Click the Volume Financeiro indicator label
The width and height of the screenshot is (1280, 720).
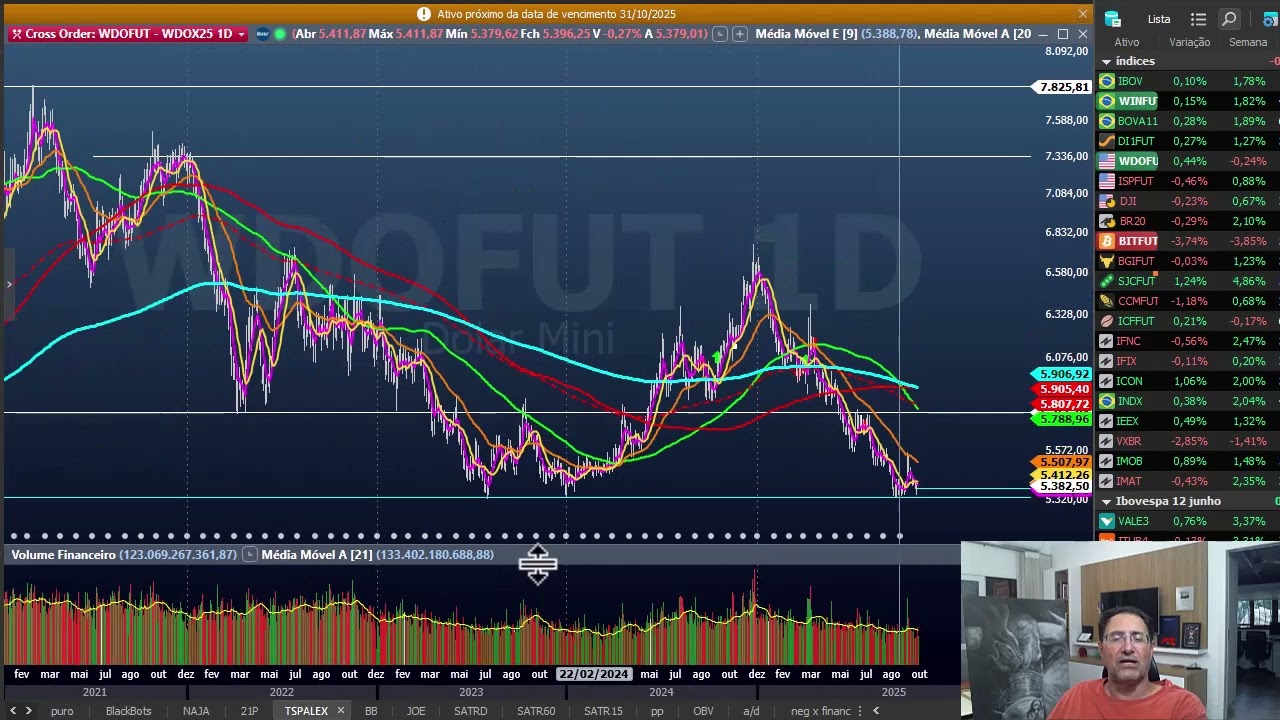pos(63,554)
